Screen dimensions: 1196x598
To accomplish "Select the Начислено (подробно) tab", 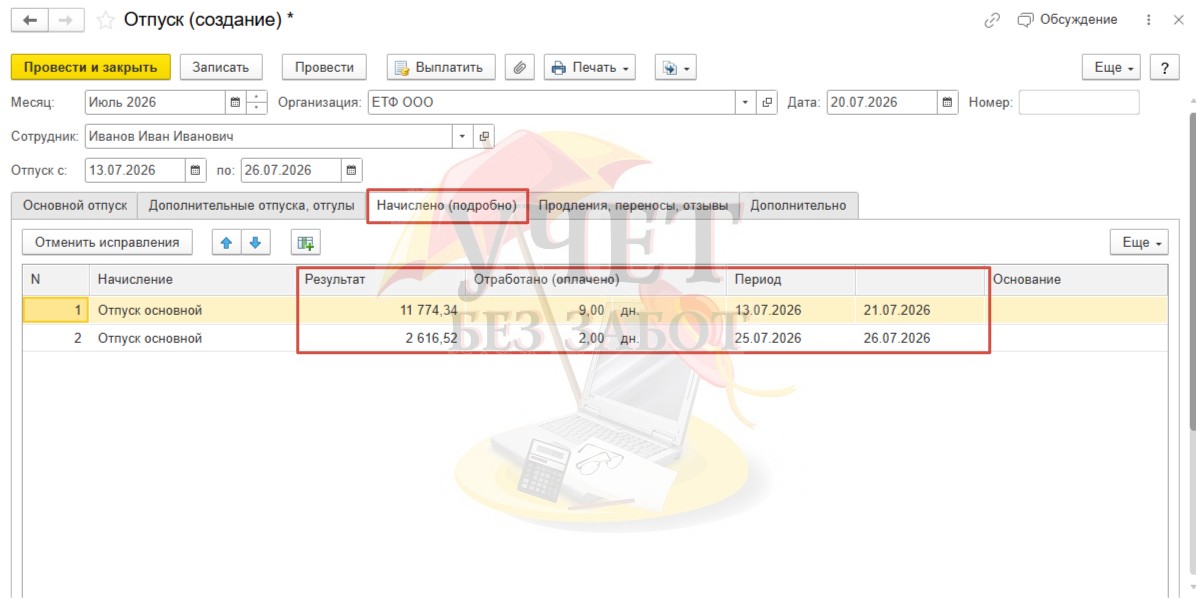I will [x=447, y=206].
